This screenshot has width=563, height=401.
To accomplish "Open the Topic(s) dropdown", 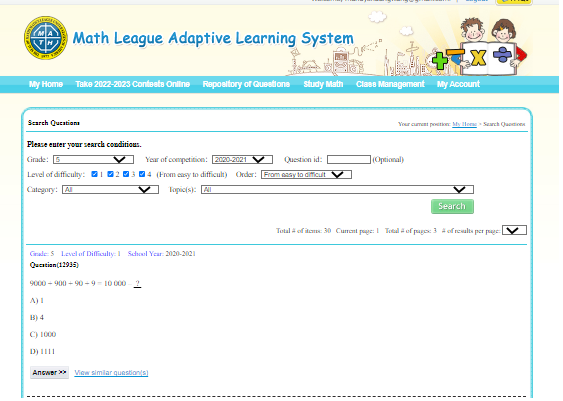I will (x=338, y=190).
